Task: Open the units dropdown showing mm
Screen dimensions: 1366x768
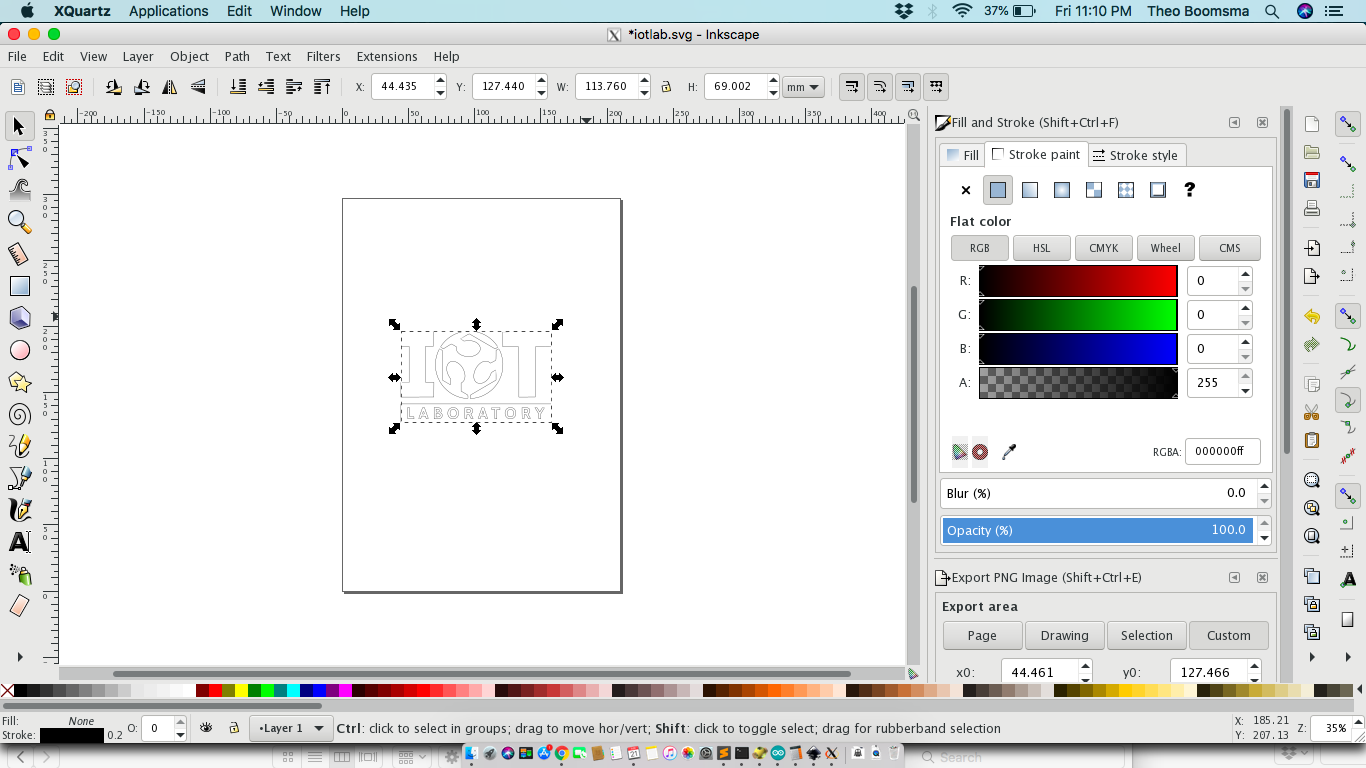Action: (803, 87)
